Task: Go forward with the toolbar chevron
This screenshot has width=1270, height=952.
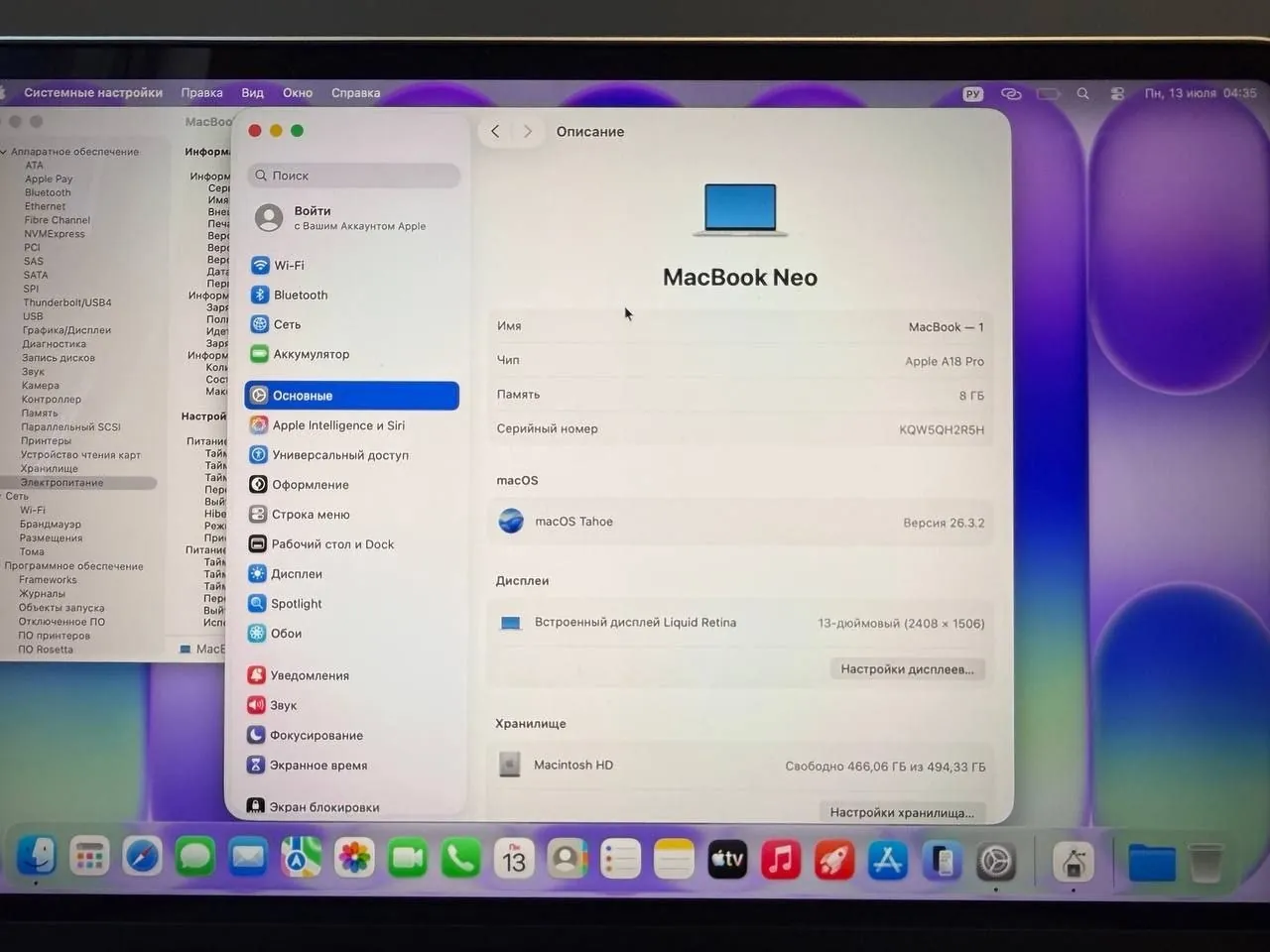Action: (527, 131)
